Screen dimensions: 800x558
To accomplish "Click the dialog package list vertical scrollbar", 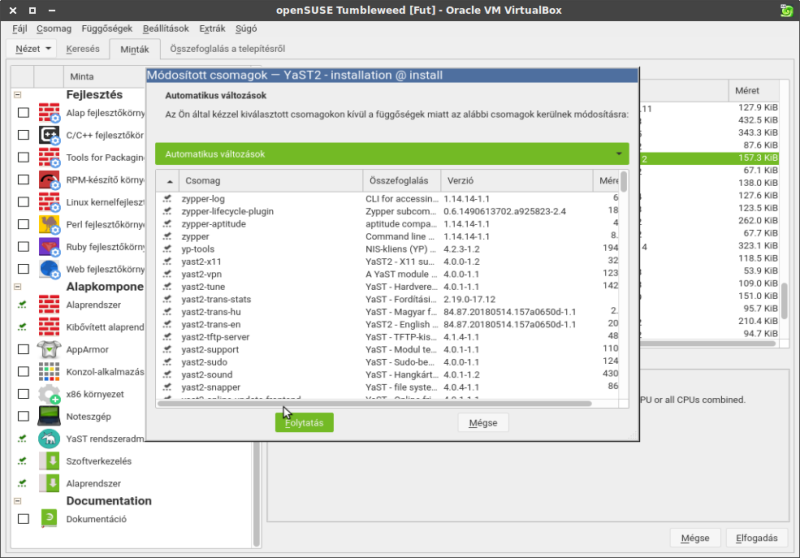I will [x=623, y=182].
